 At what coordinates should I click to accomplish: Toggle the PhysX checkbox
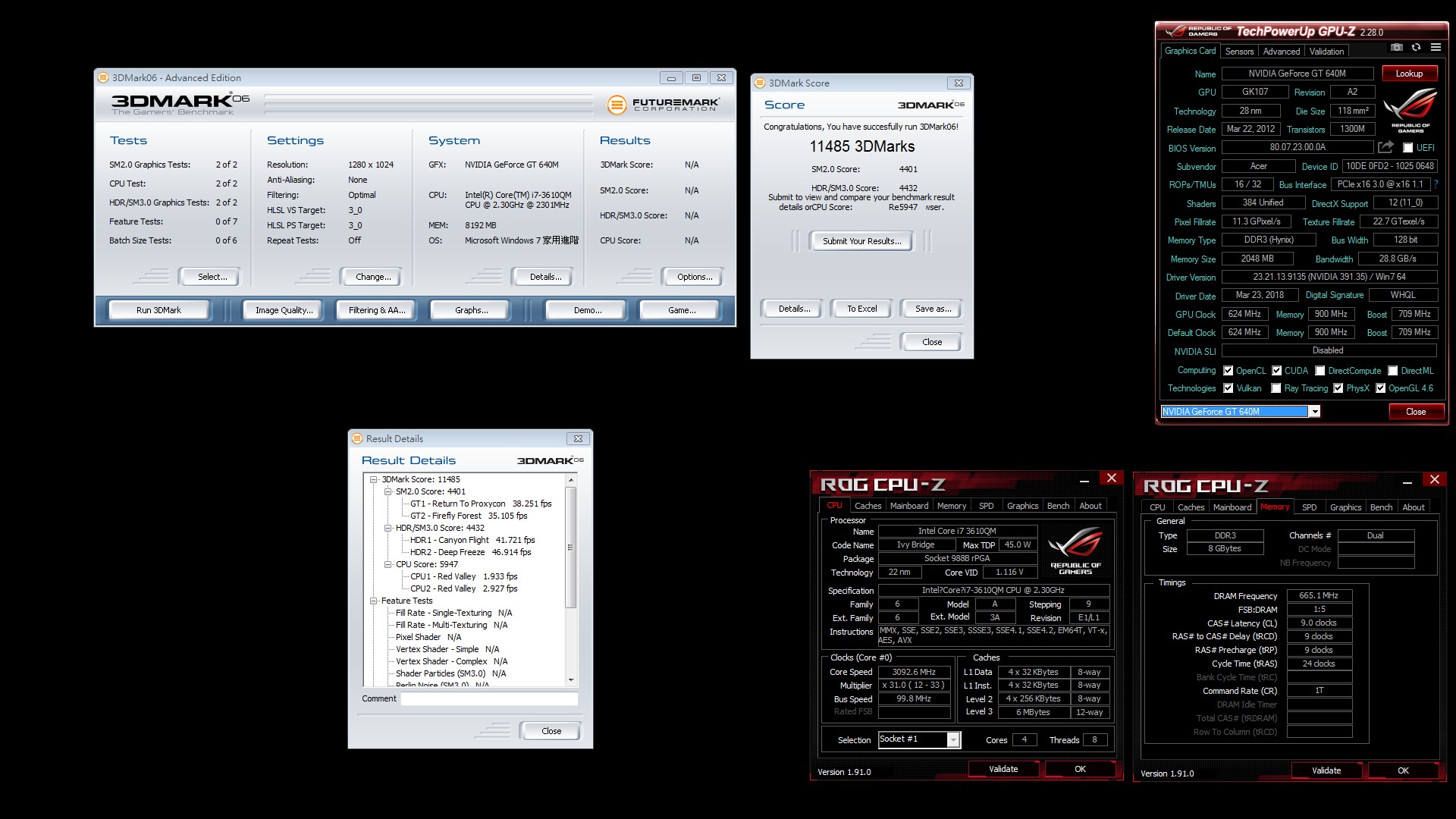tap(1338, 388)
